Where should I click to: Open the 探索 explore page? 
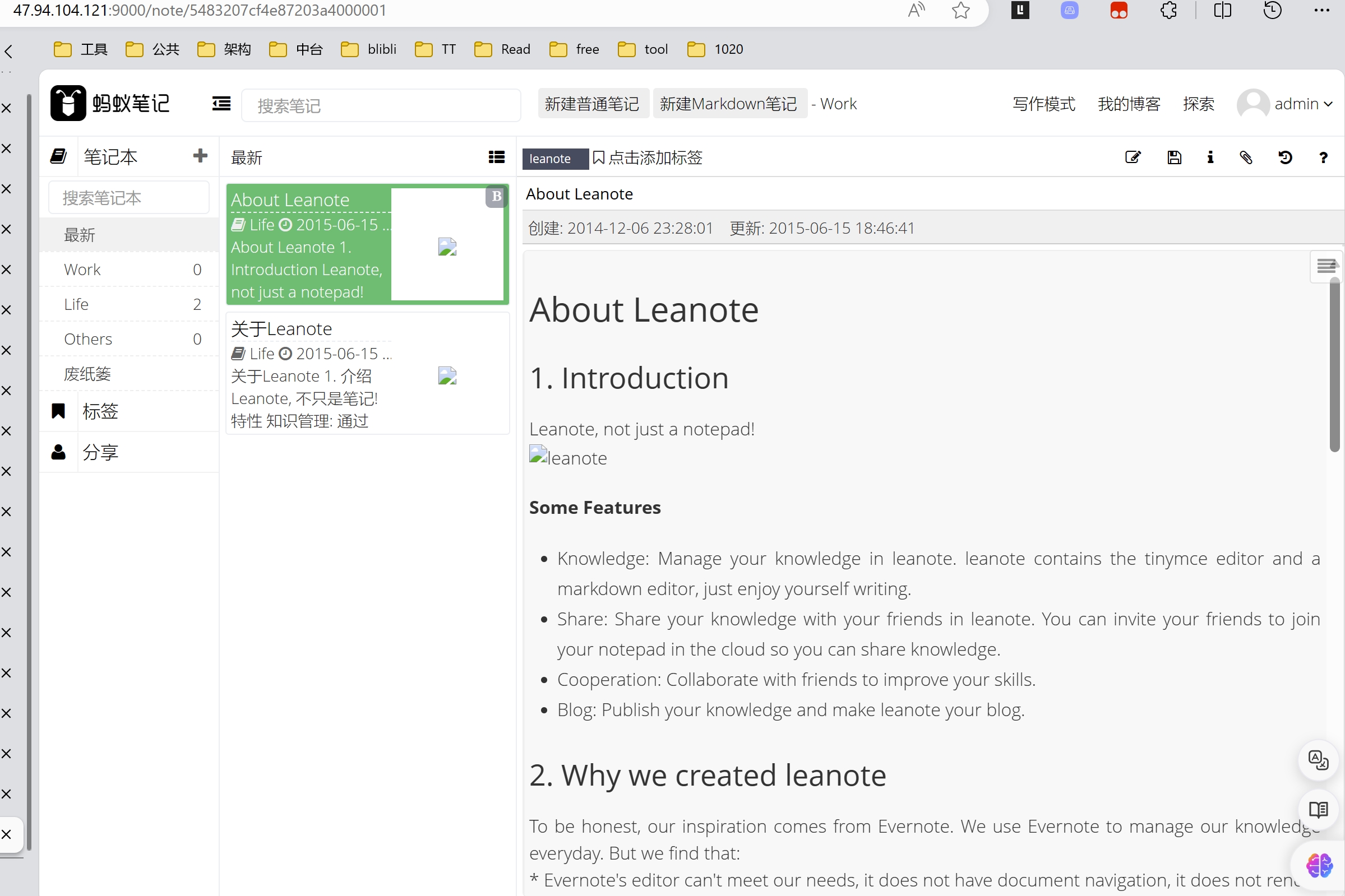1198,104
